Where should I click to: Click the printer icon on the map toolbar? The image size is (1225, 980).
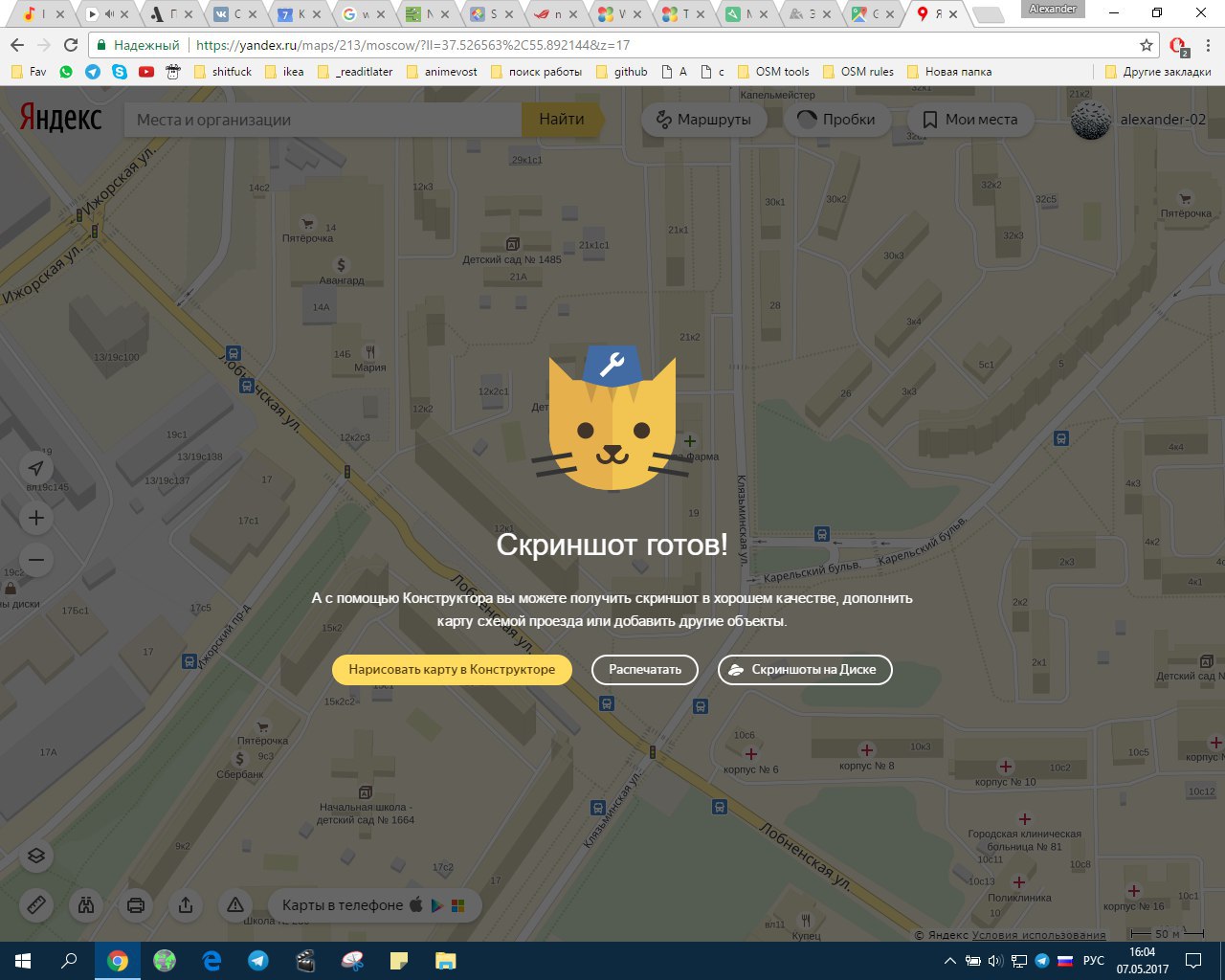click(136, 904)
